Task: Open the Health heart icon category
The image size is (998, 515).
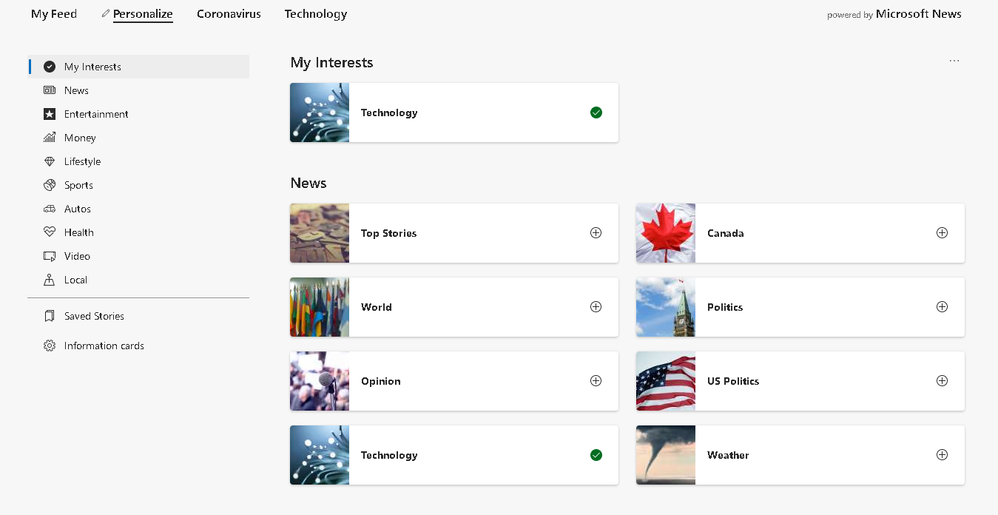Action: [x=50, y=232]
